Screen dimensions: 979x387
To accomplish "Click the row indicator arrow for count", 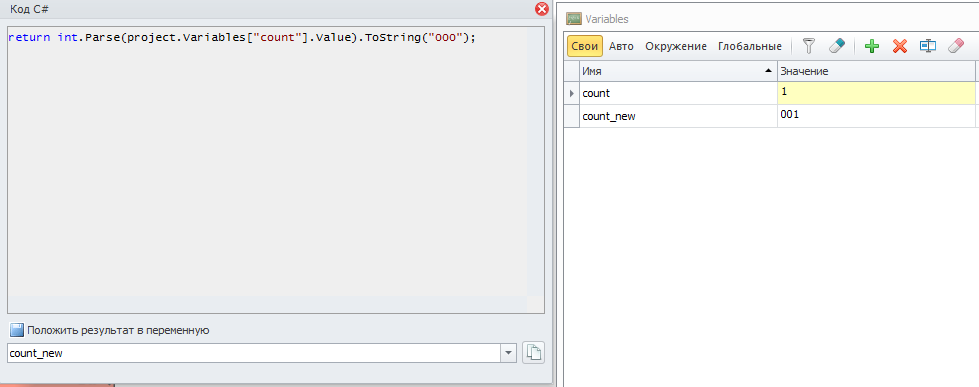I will pyautogui.click(x=572, y=93).
